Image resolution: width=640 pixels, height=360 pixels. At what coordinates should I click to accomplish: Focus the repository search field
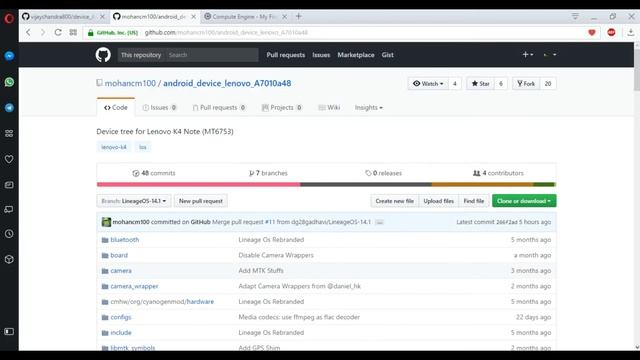pyautogui.click(x=211, y=55)
